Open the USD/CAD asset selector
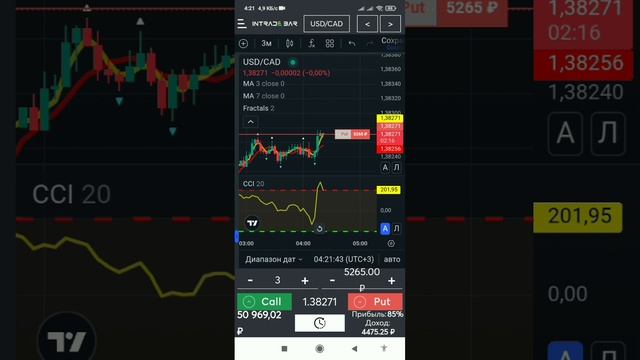The image size is (640, 360). point(327,24)
